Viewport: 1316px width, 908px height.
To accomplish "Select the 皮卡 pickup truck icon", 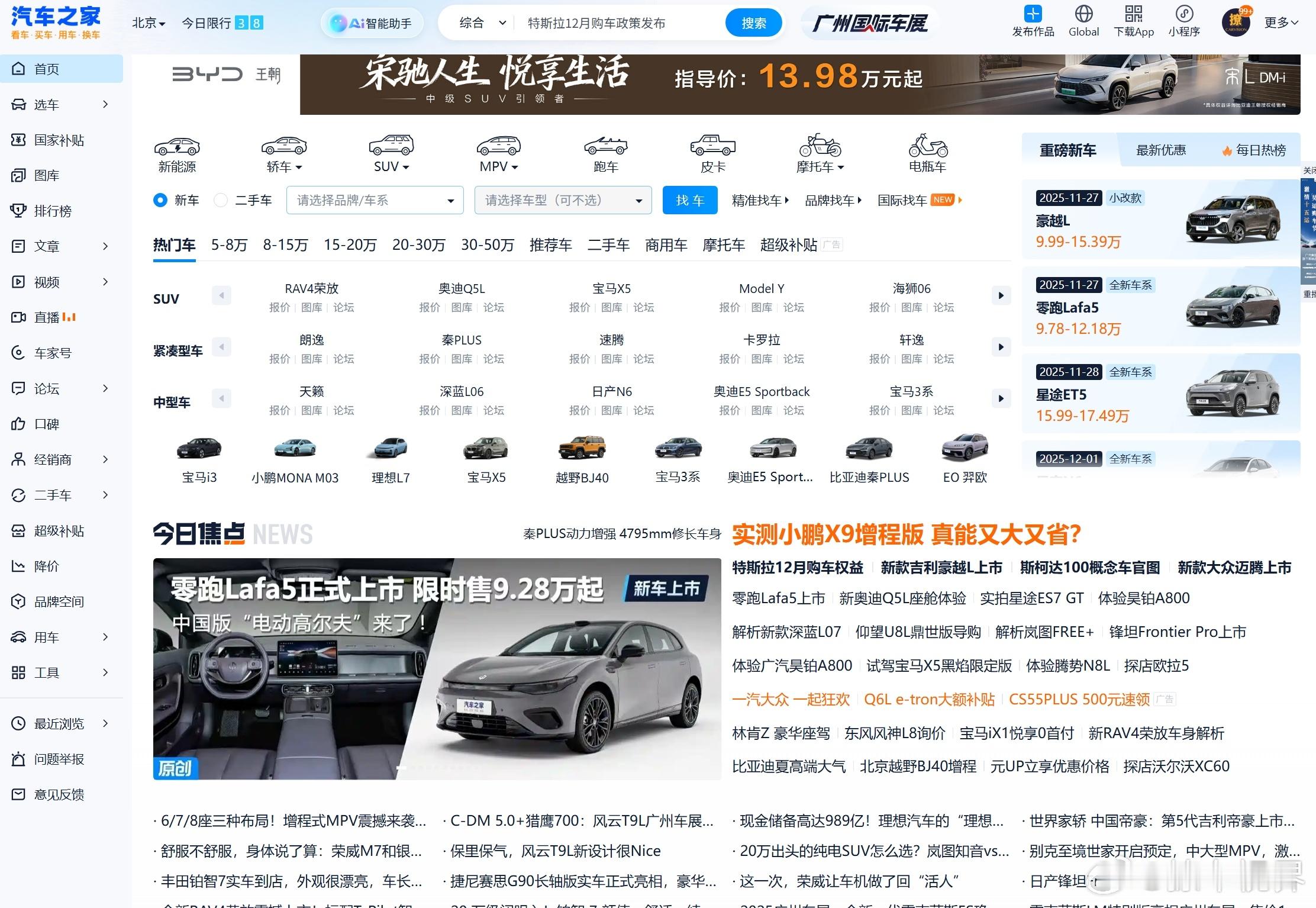I will [x=712, y=145].
